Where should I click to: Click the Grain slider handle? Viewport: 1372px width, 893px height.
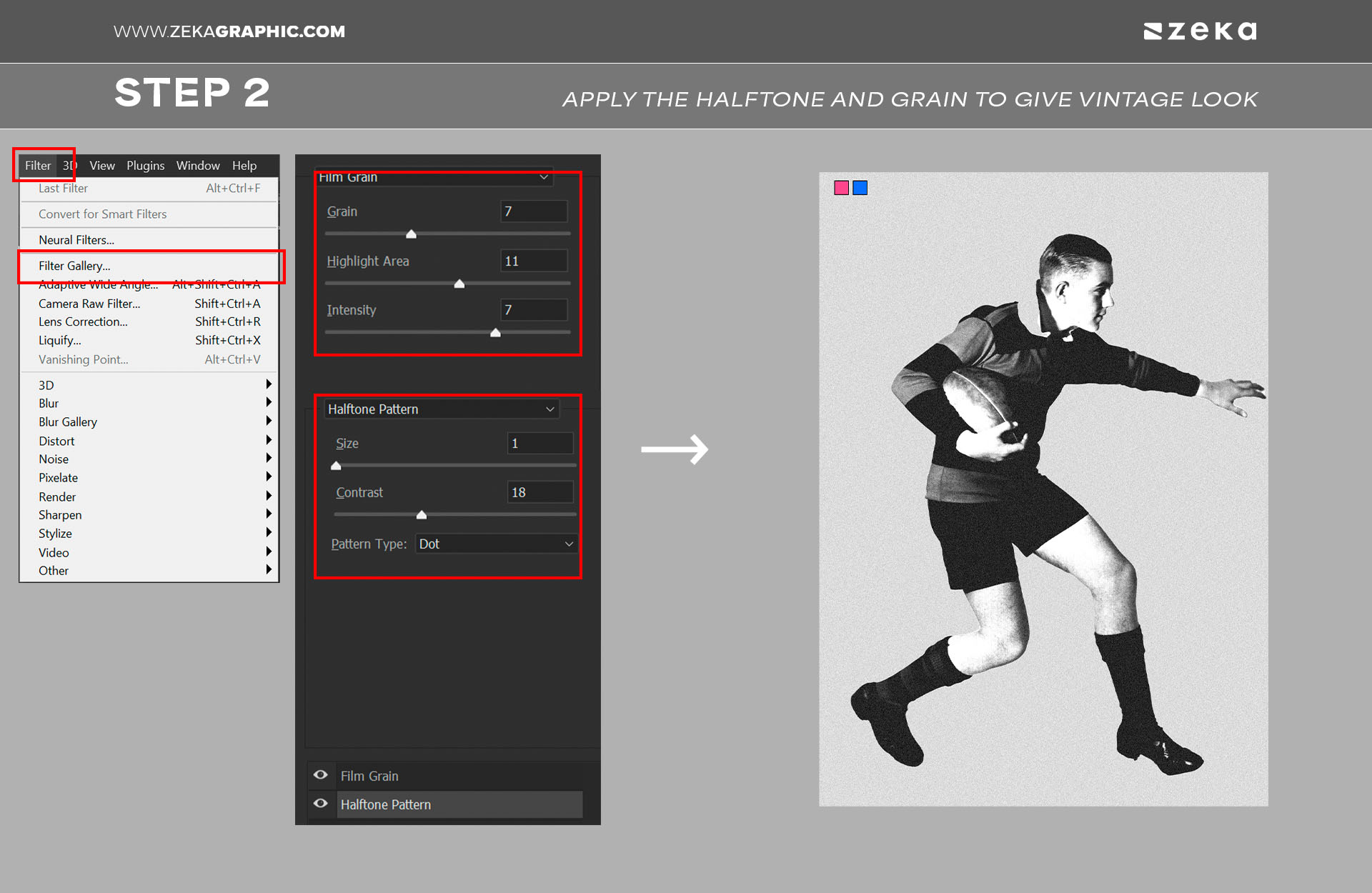(x=412, y=234)
